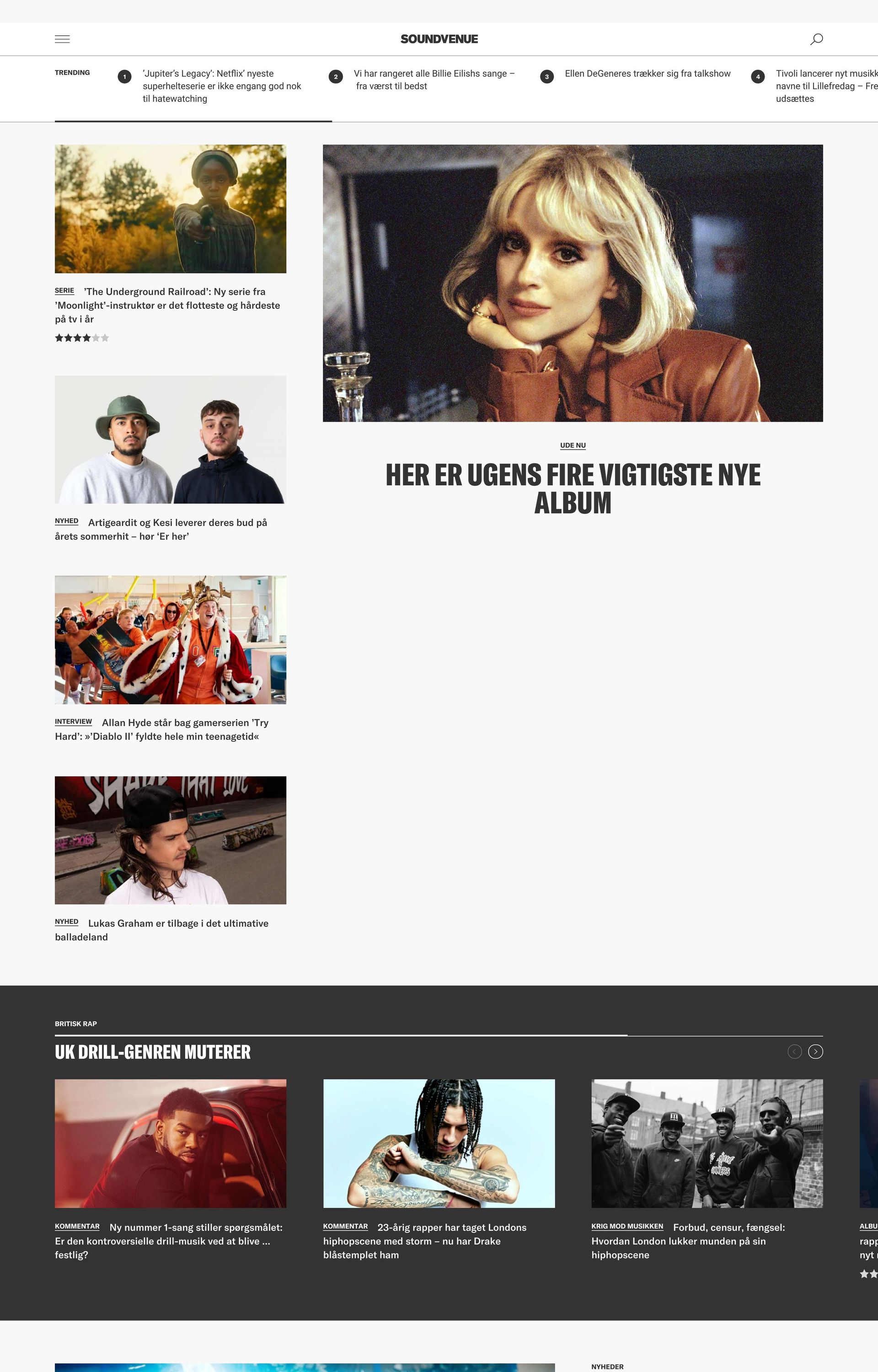Screen dimensions: 878x1372
Task: Click KRIG MOD MUSIKKEN category tag
Action: click(x=627, y=1226)
